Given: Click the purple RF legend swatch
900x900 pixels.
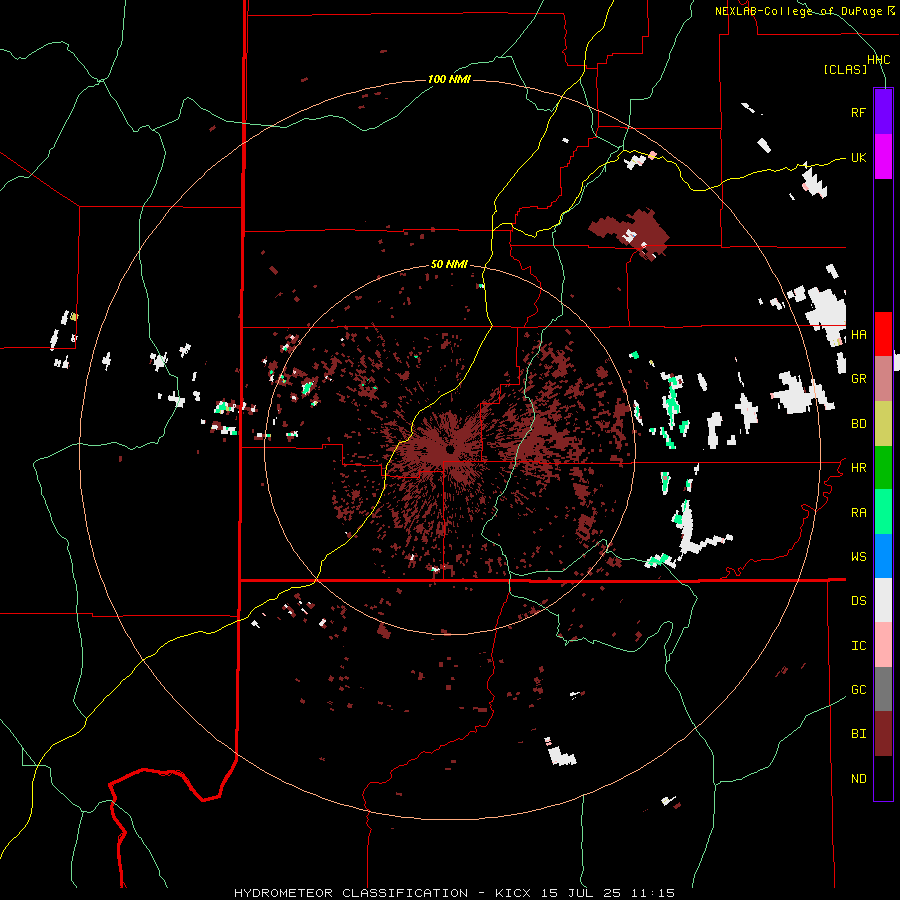Looking at the screenshot, I should 883,112.
